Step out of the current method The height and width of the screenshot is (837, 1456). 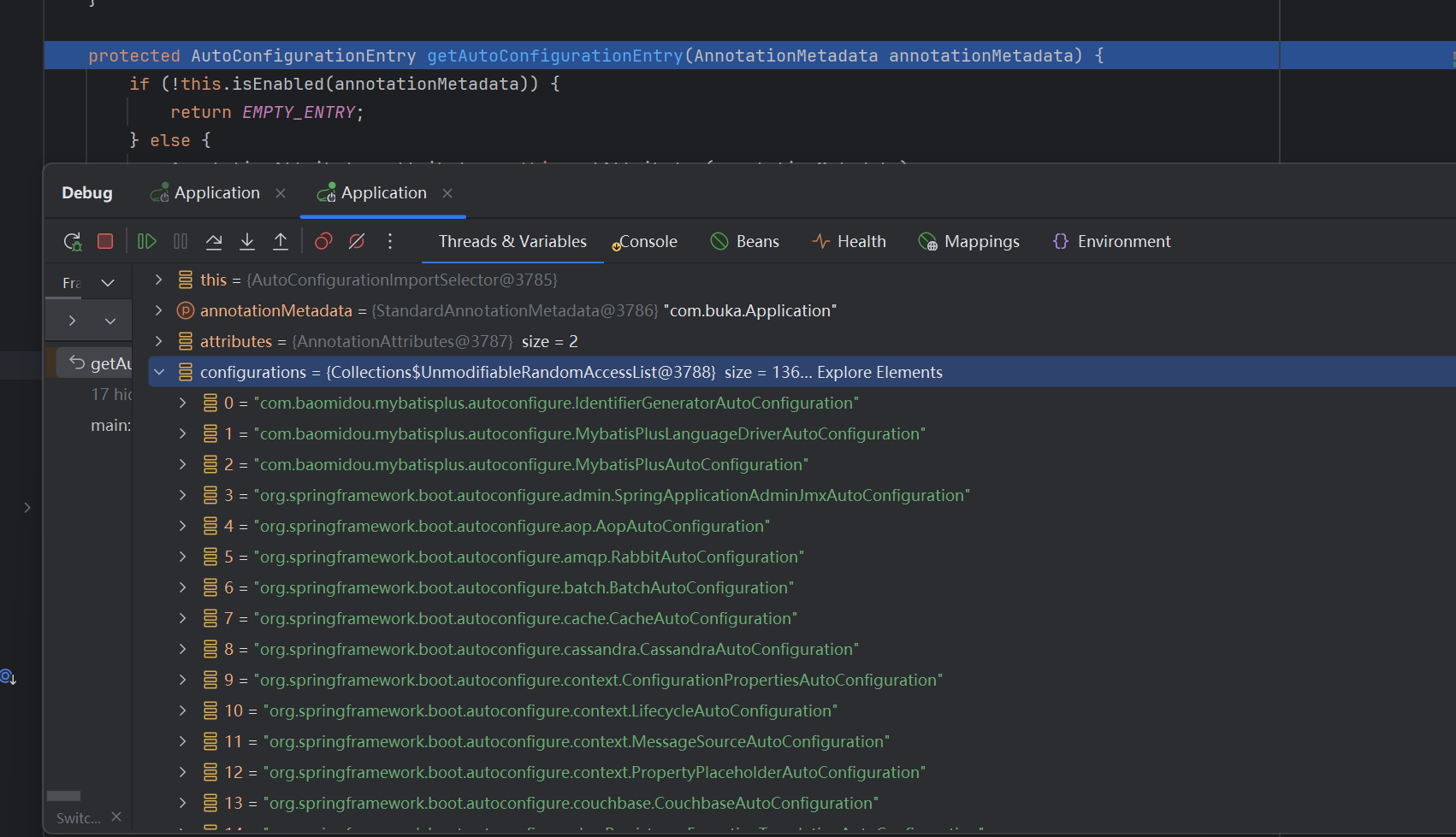(x=280, y=240)
